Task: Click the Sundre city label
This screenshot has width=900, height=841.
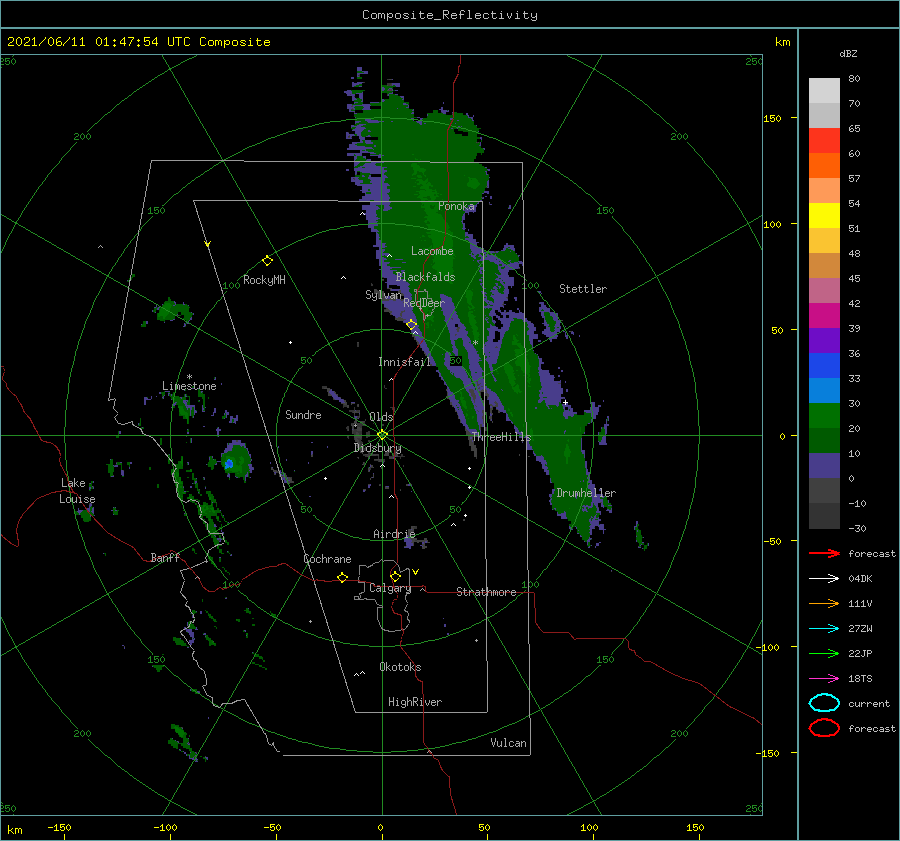Action: [303, 414]
